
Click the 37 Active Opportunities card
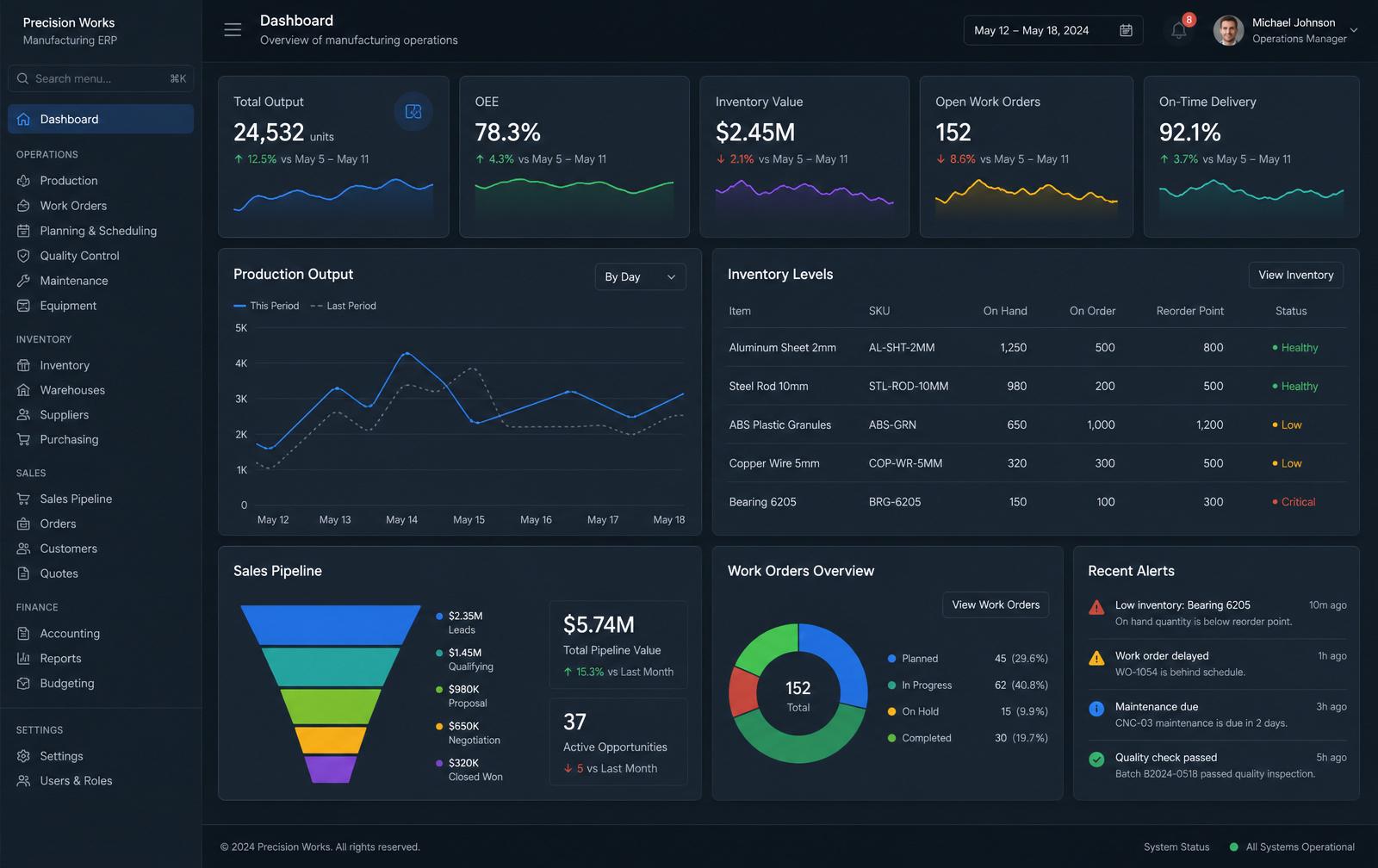(x=618, y=741)
